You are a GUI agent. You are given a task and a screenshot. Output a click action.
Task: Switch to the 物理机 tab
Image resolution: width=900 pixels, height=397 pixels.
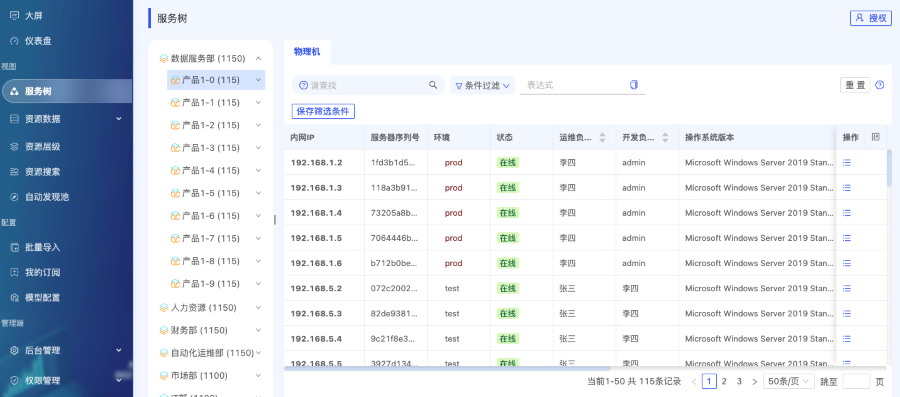tap(307, 52)
